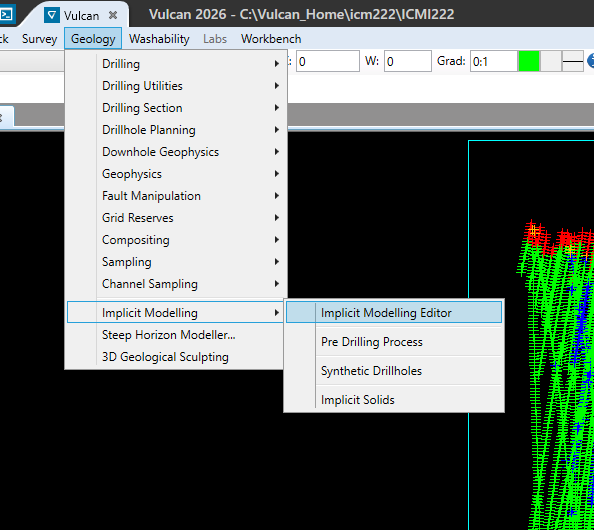
Task: Open the console tab icon
Action: (6, 14)
